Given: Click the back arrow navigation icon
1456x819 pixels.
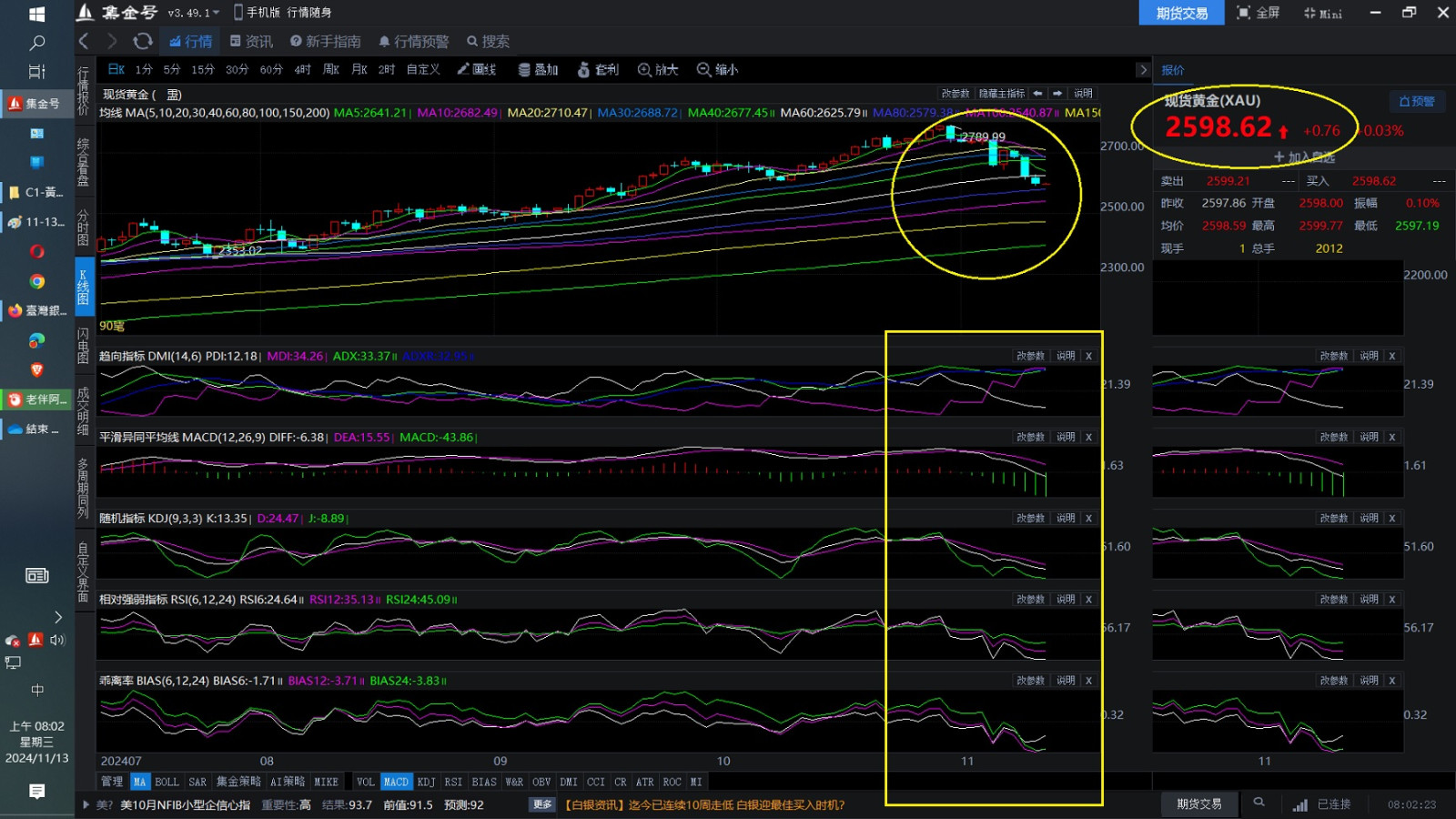Looking at the screenshot, I should [x=84, y=41].
